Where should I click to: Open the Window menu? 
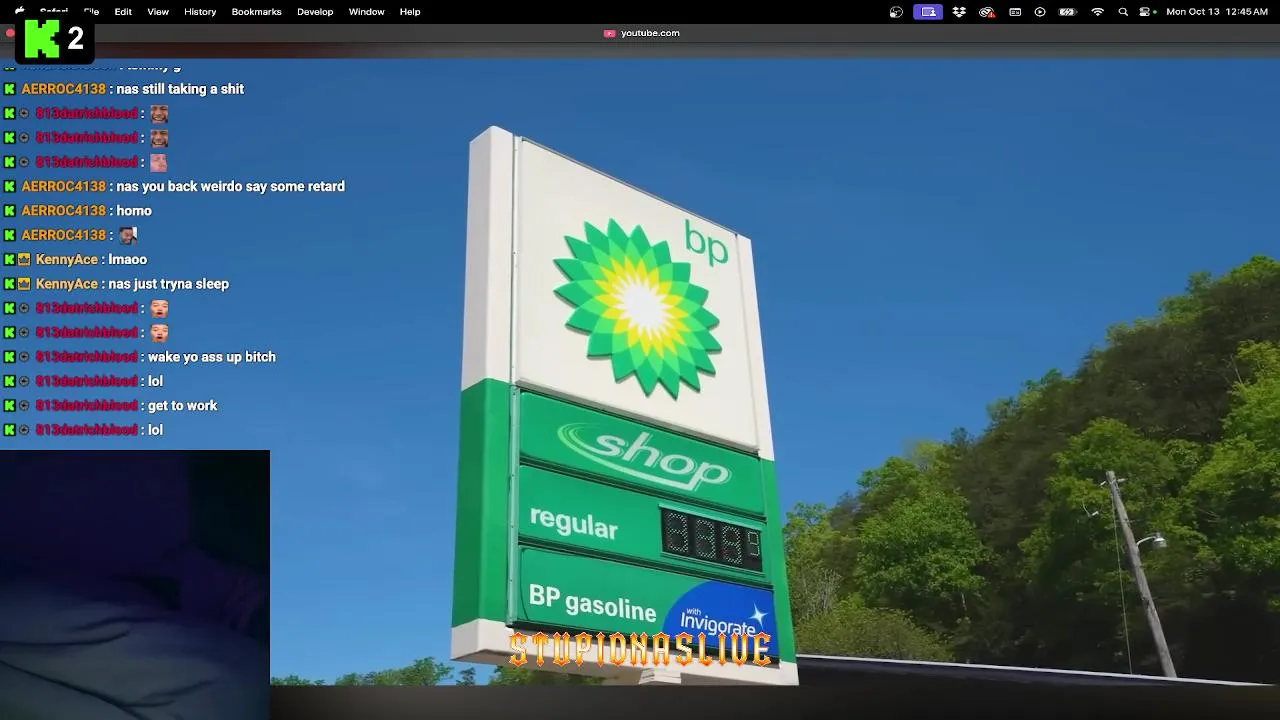pos(366,12)
